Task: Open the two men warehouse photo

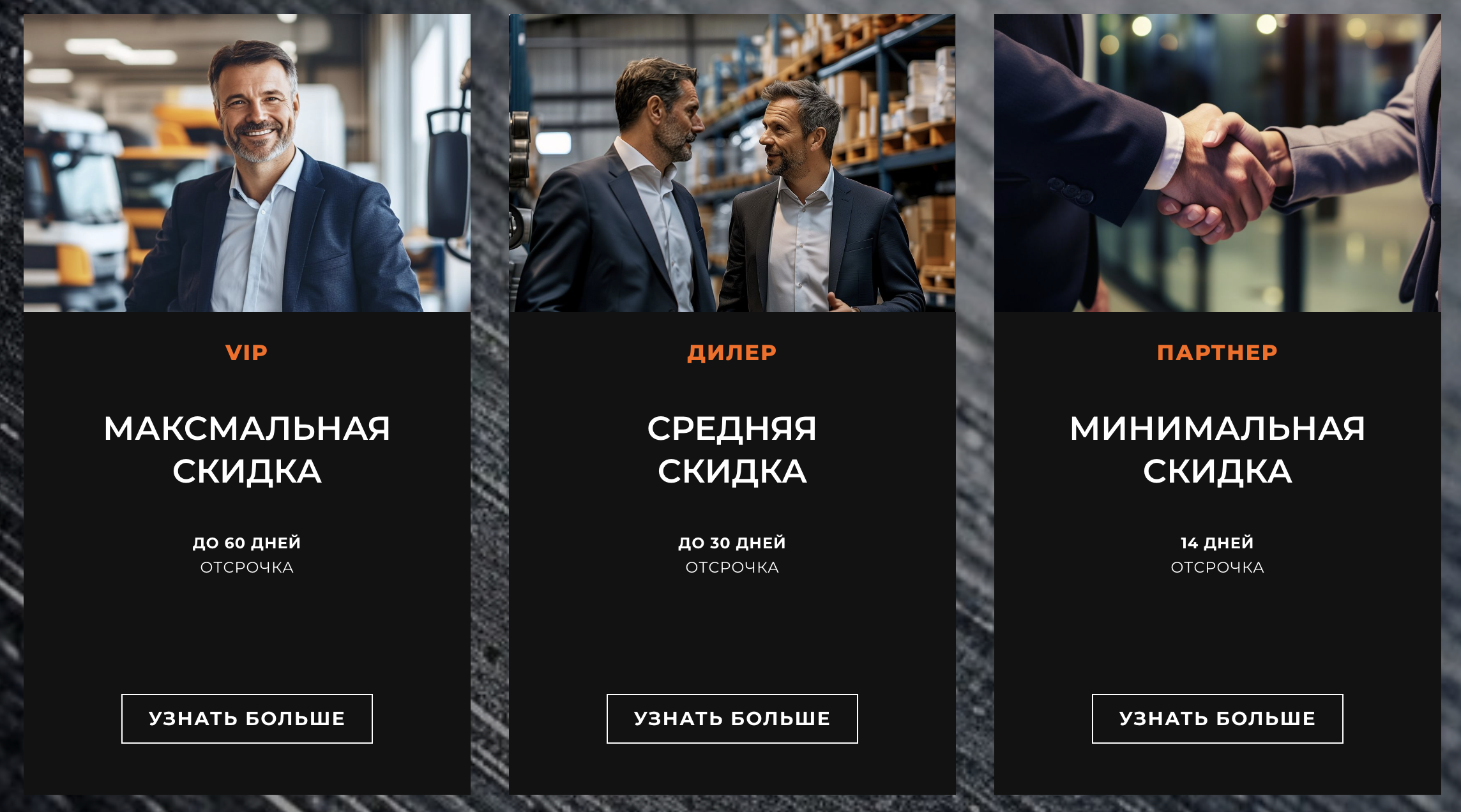Action: (x=732, y=163)
